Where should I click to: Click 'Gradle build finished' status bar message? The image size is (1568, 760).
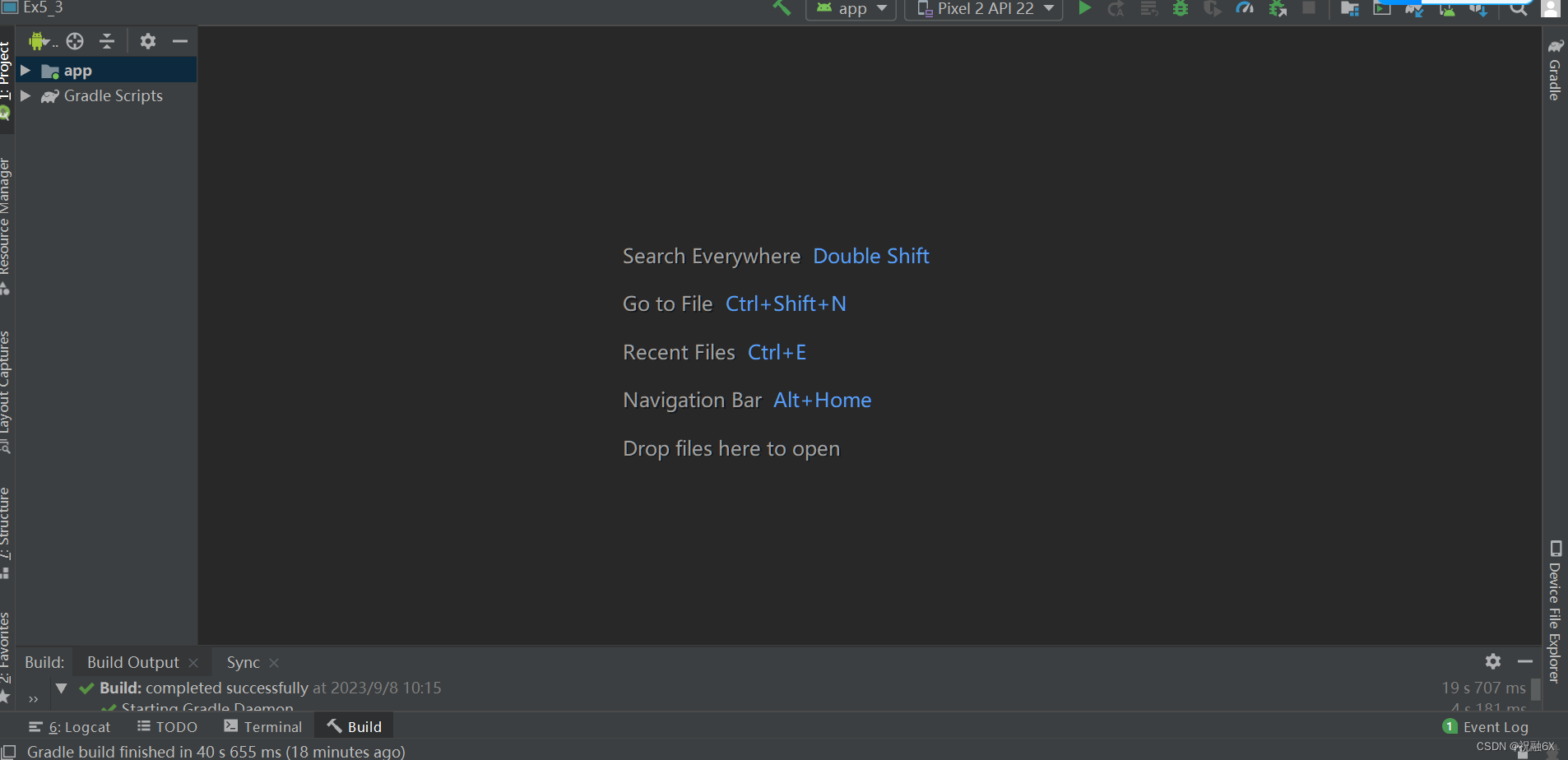pyautogui.click(x=216, y=751)
